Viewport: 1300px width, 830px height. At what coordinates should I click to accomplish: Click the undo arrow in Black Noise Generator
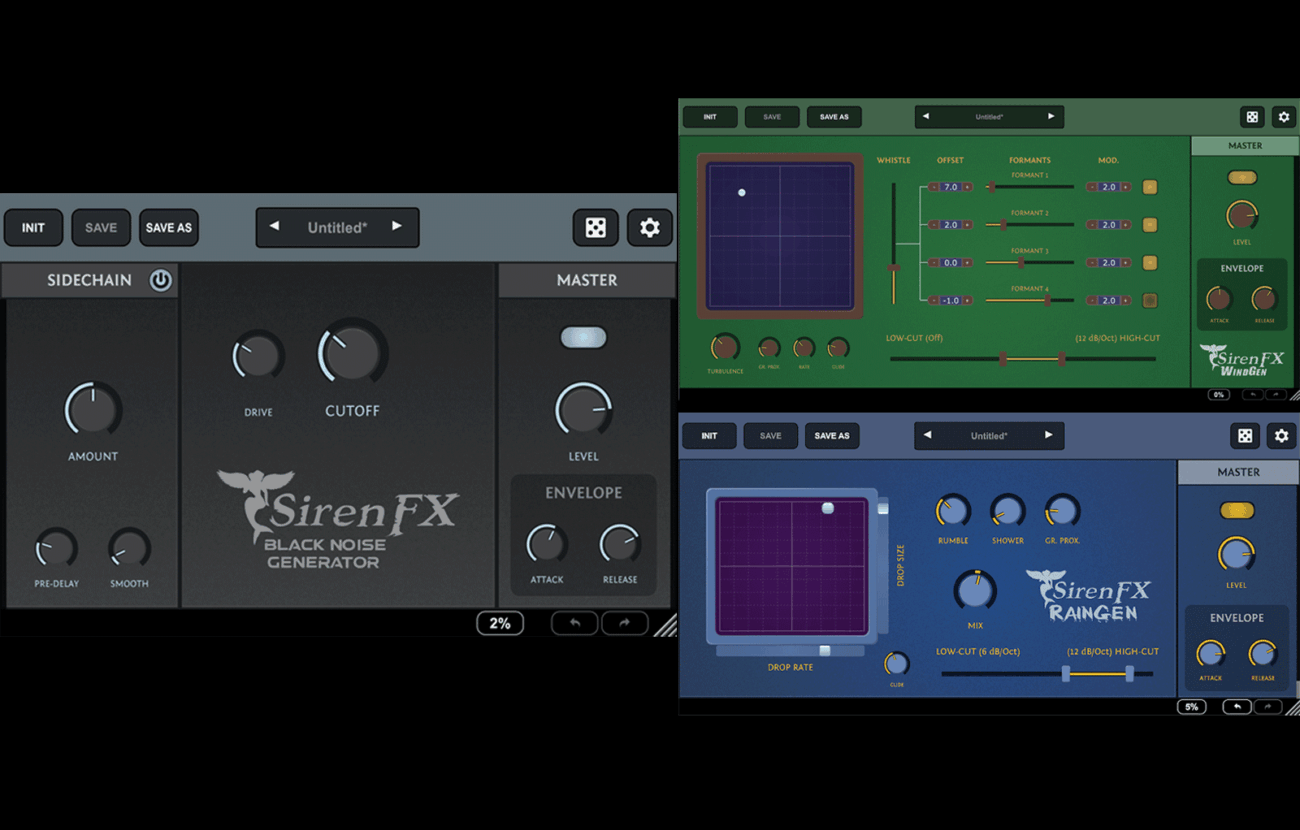(x=575, y=623)
